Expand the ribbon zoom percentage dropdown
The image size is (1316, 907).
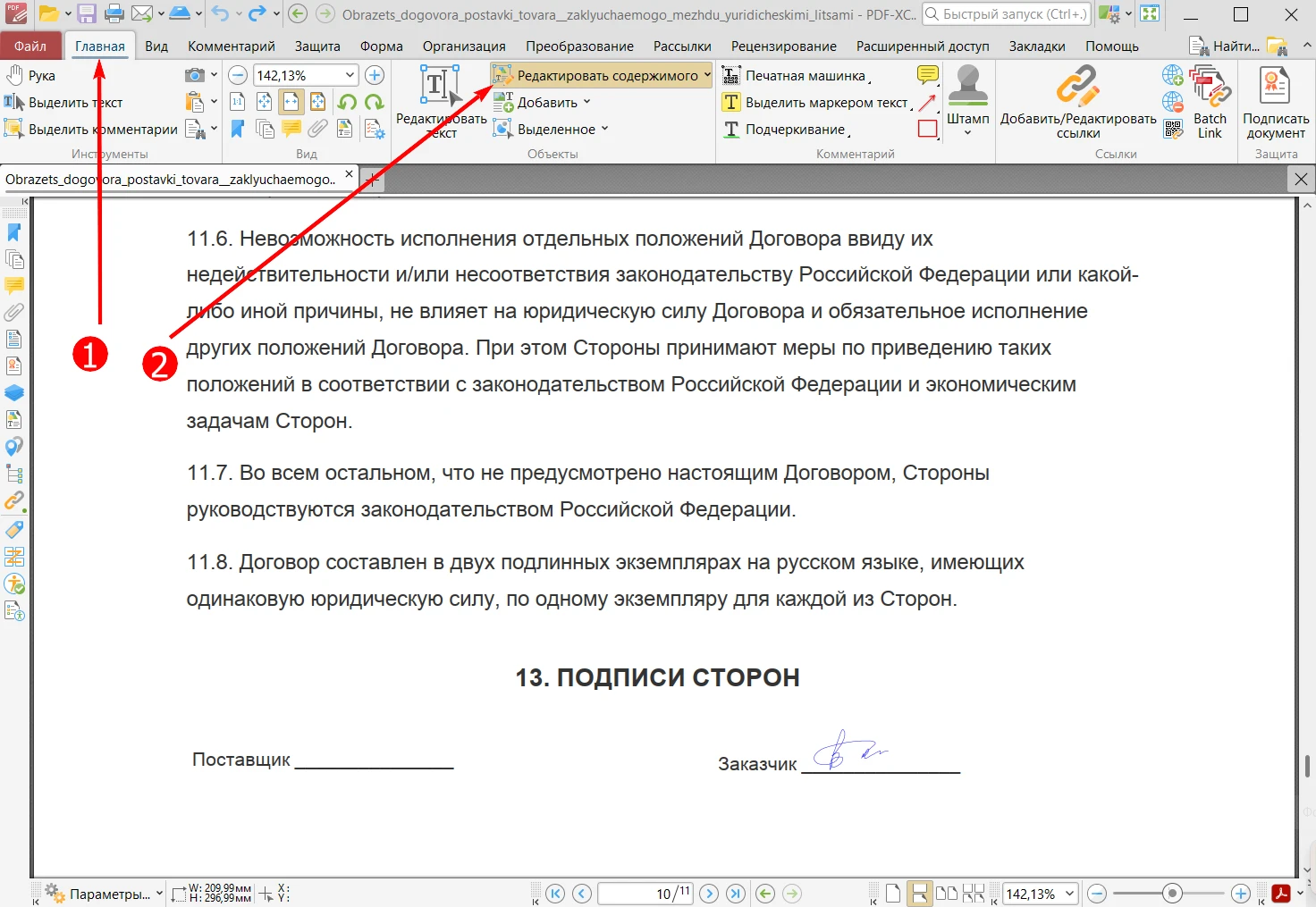coord(350,76)
